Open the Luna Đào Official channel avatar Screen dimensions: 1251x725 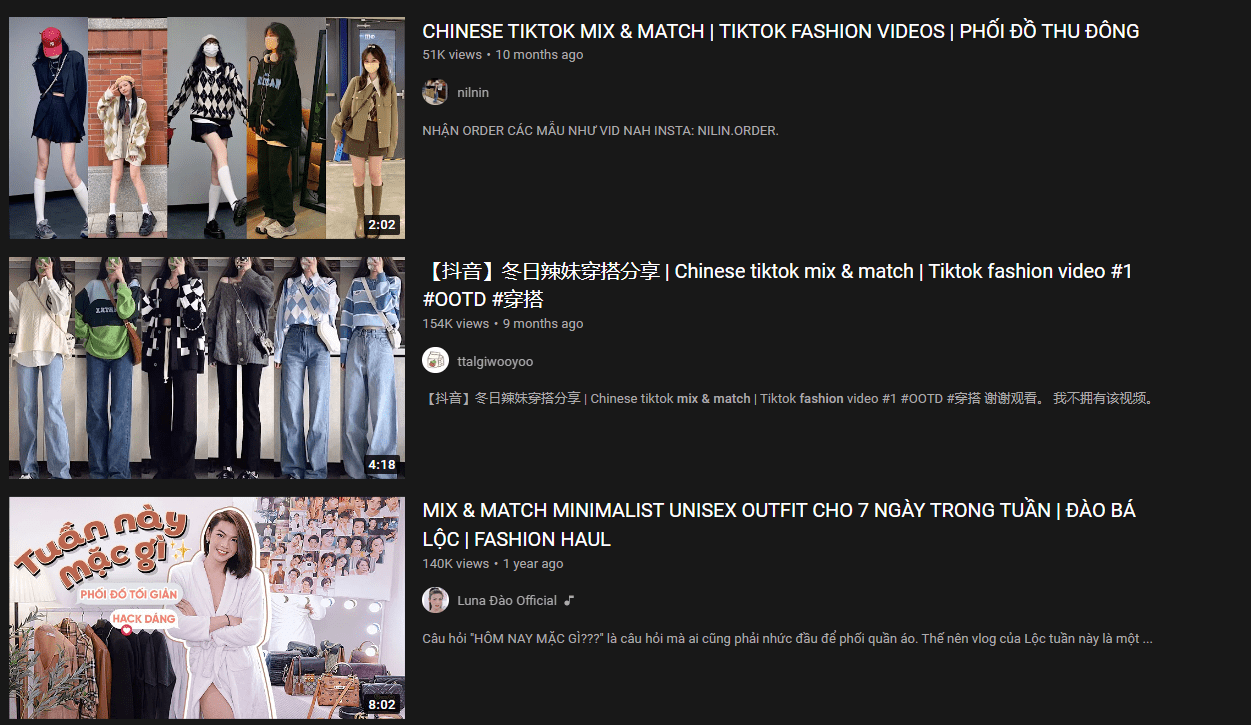435,600
